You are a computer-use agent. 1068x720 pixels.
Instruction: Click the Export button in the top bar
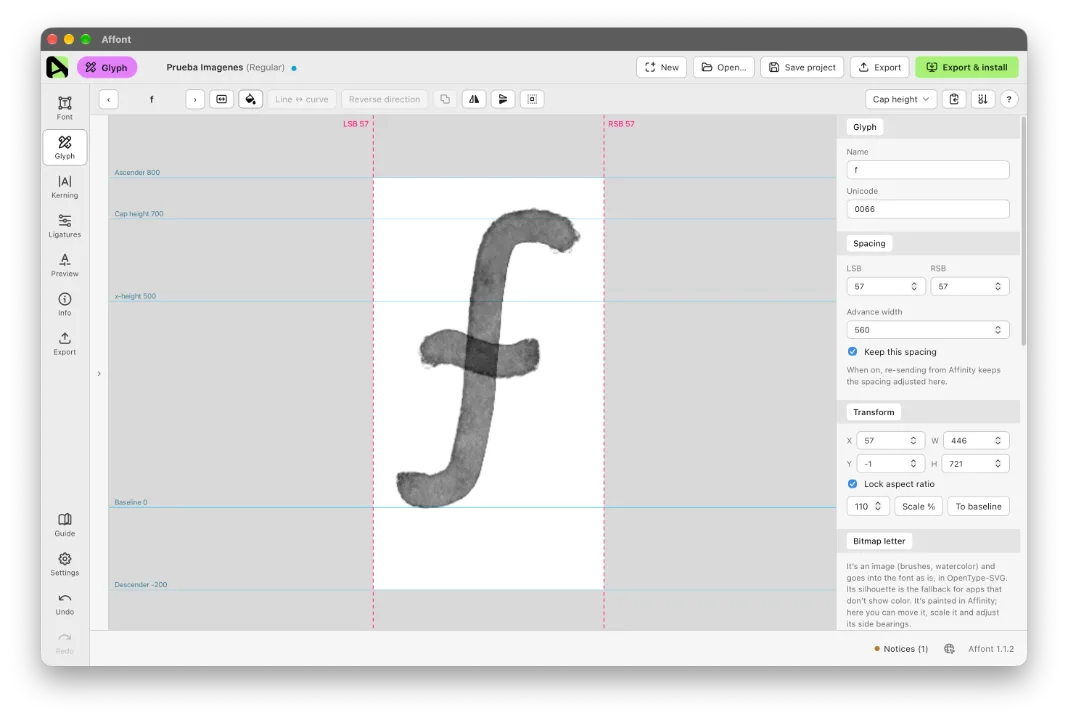point(879,67)
